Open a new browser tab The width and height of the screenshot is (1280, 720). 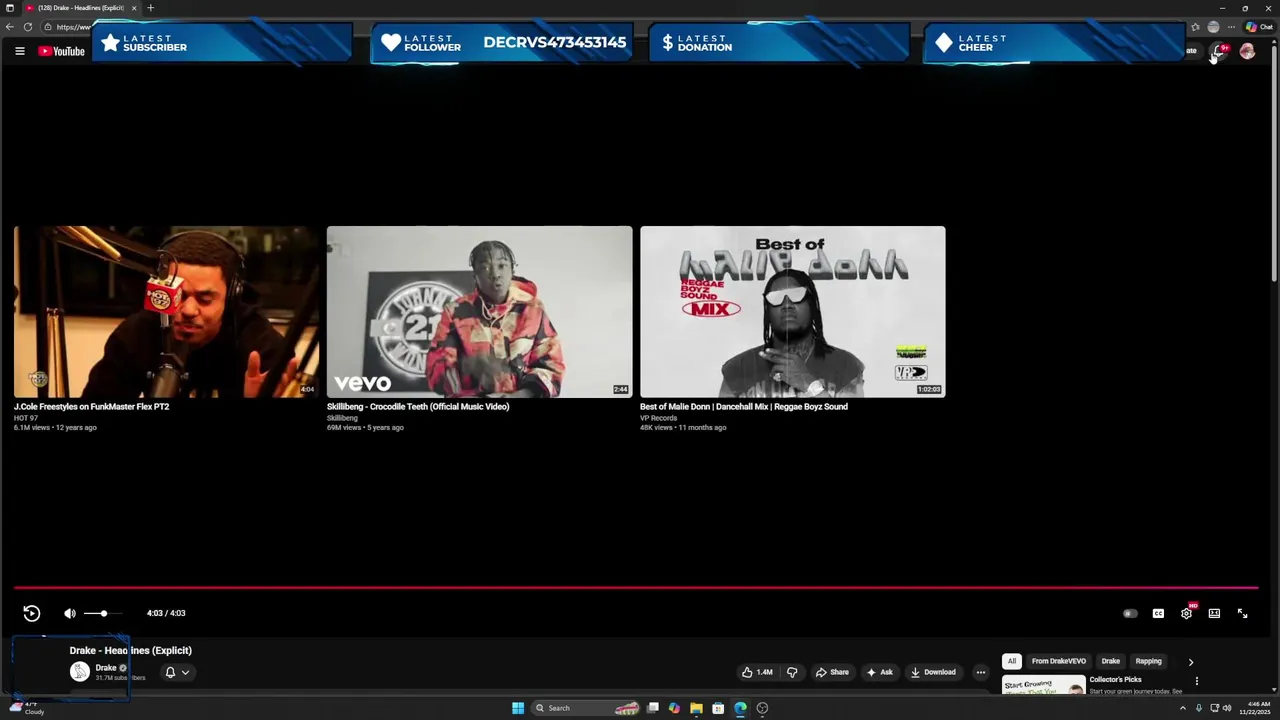tap(150, 8)
